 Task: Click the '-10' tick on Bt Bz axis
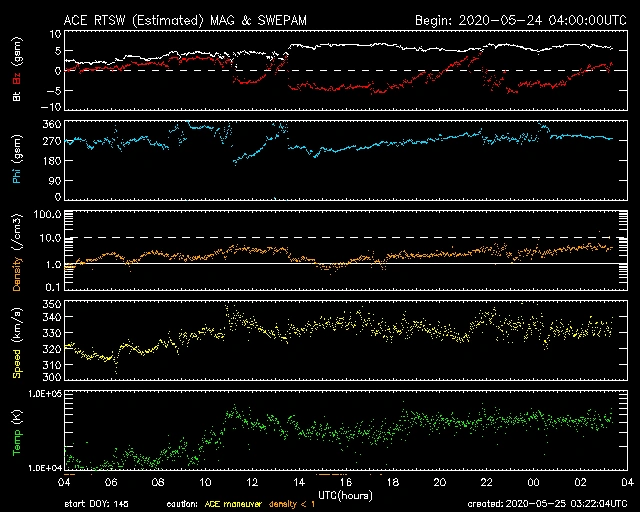pos(51,107)
